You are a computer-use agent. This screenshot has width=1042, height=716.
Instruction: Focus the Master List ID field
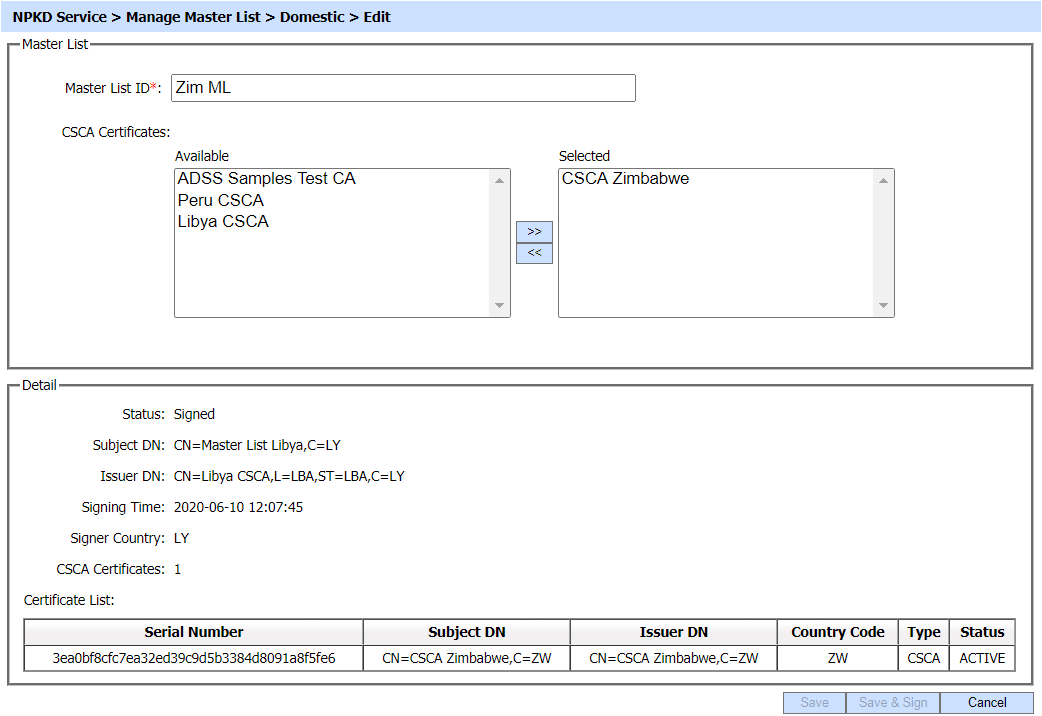coord(403,88)
